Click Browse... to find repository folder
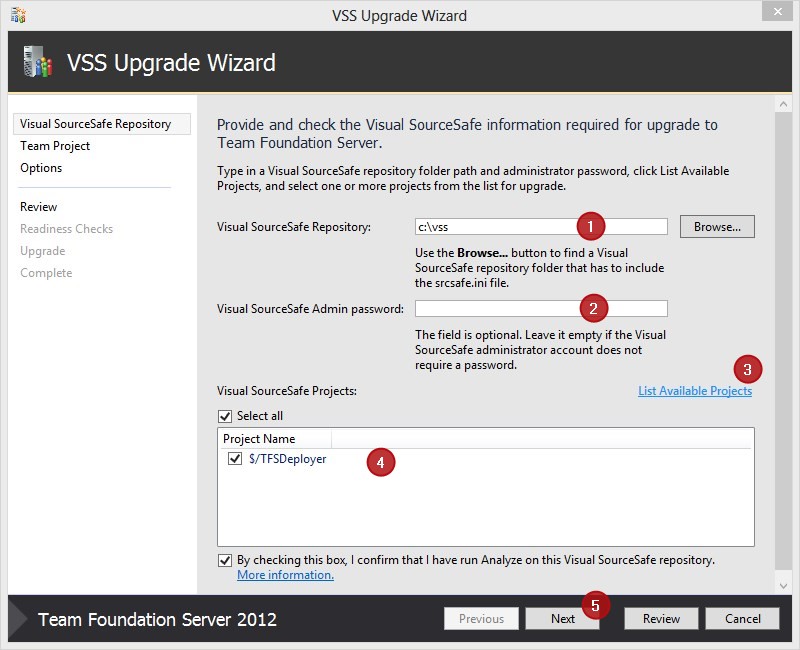This screenshot has height=650, width=800. (717, 227)
